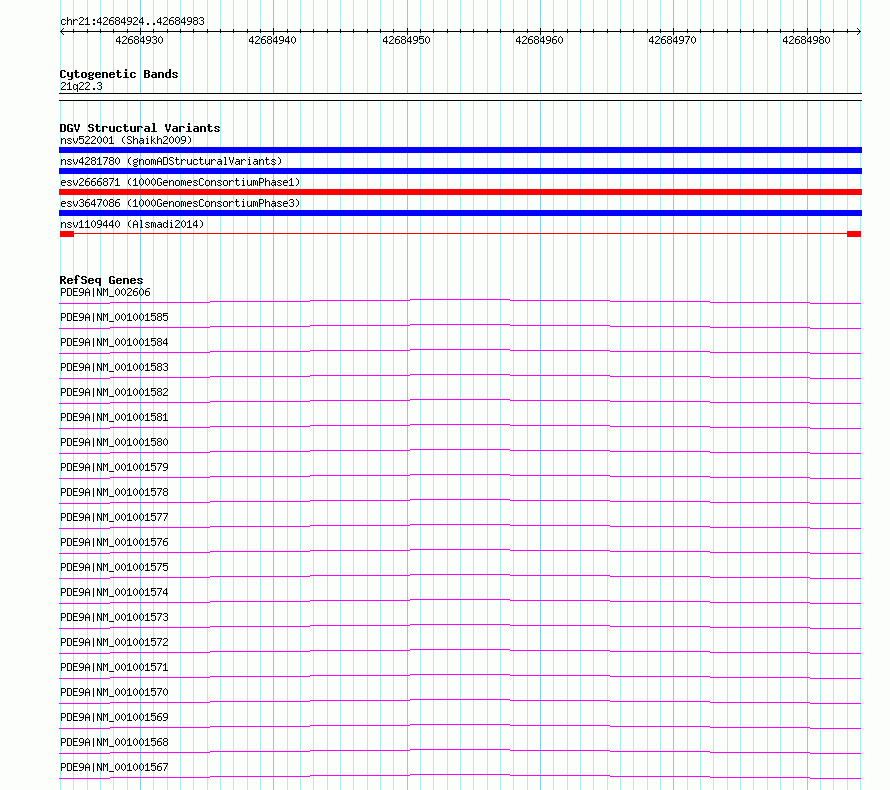Click the nsv522001 (Shaikh2009) variant label
Screen dimensions: 890x790
[126, 140]
